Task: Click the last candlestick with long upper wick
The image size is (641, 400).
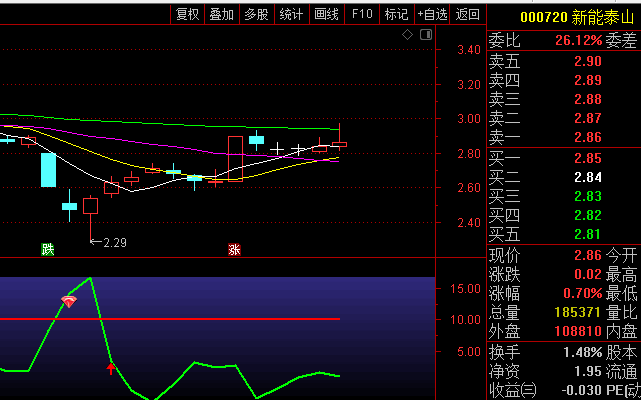Action: pos(339,138)
